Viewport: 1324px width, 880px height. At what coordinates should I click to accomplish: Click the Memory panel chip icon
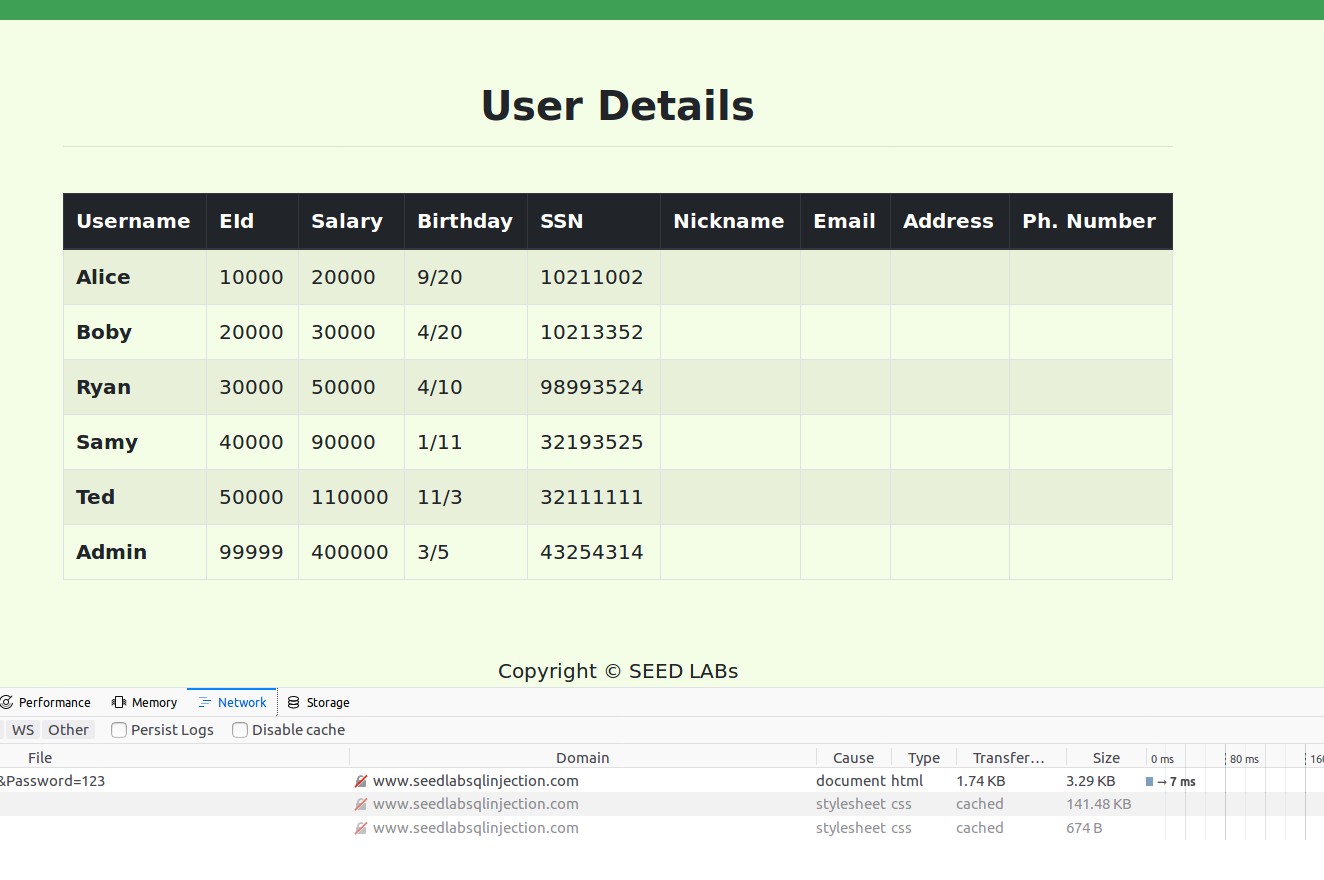(x=119, y=703)
